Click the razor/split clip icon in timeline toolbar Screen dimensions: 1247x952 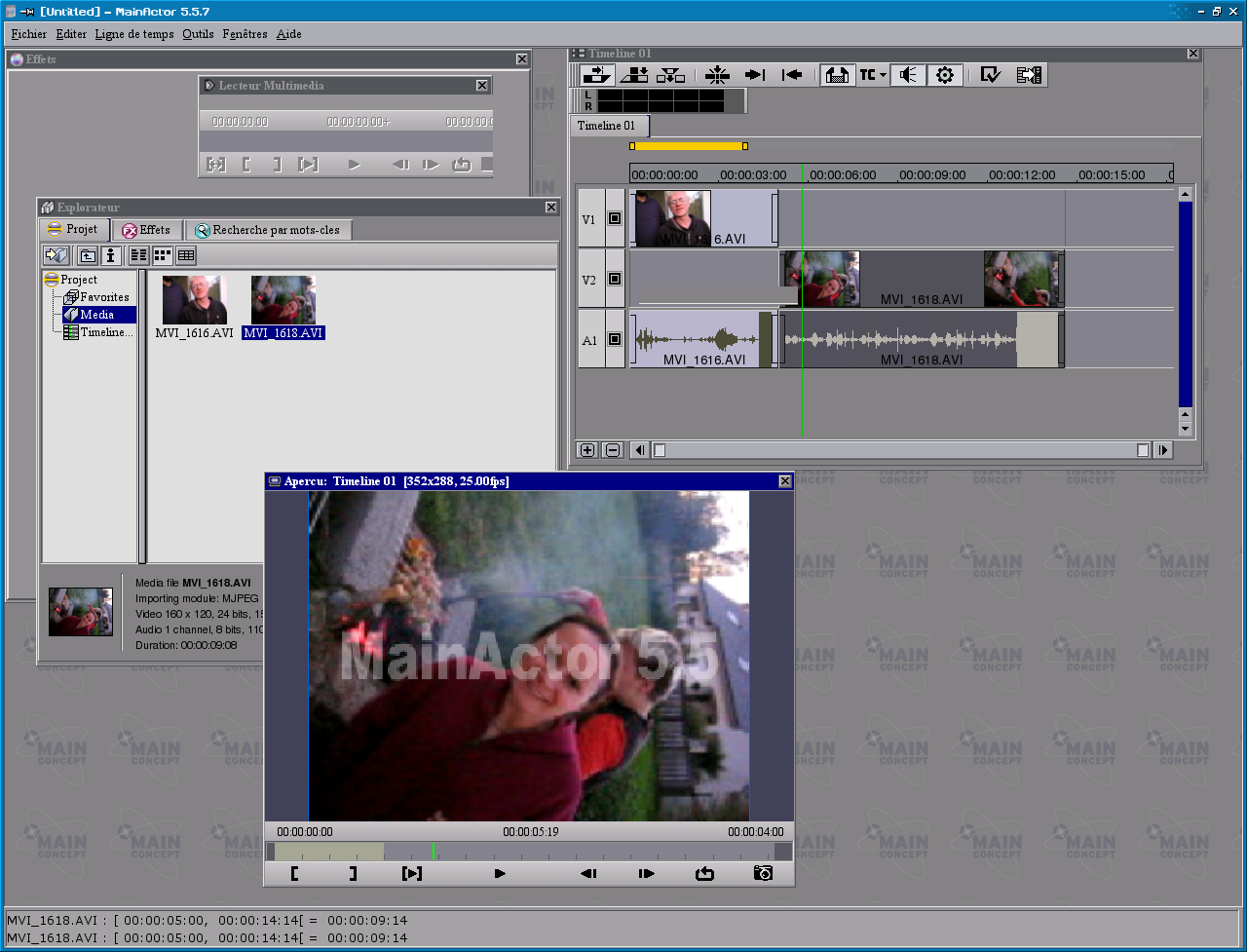pyautogui.click(x=717, y=75)
